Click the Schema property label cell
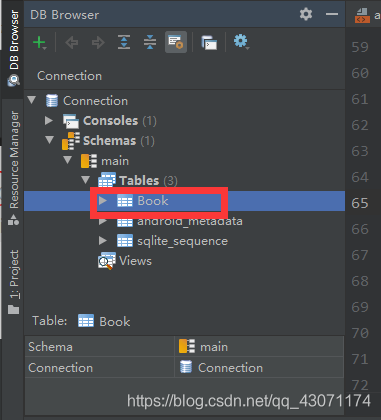 tap(100, 346)
